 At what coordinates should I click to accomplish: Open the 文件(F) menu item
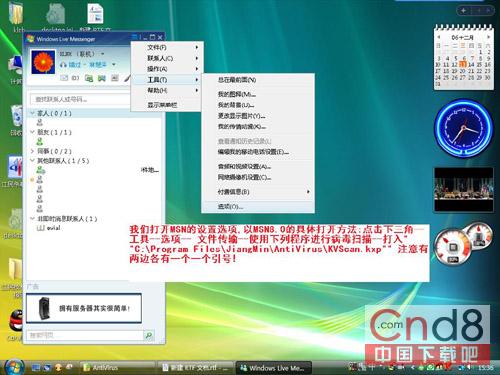(166, 47)
